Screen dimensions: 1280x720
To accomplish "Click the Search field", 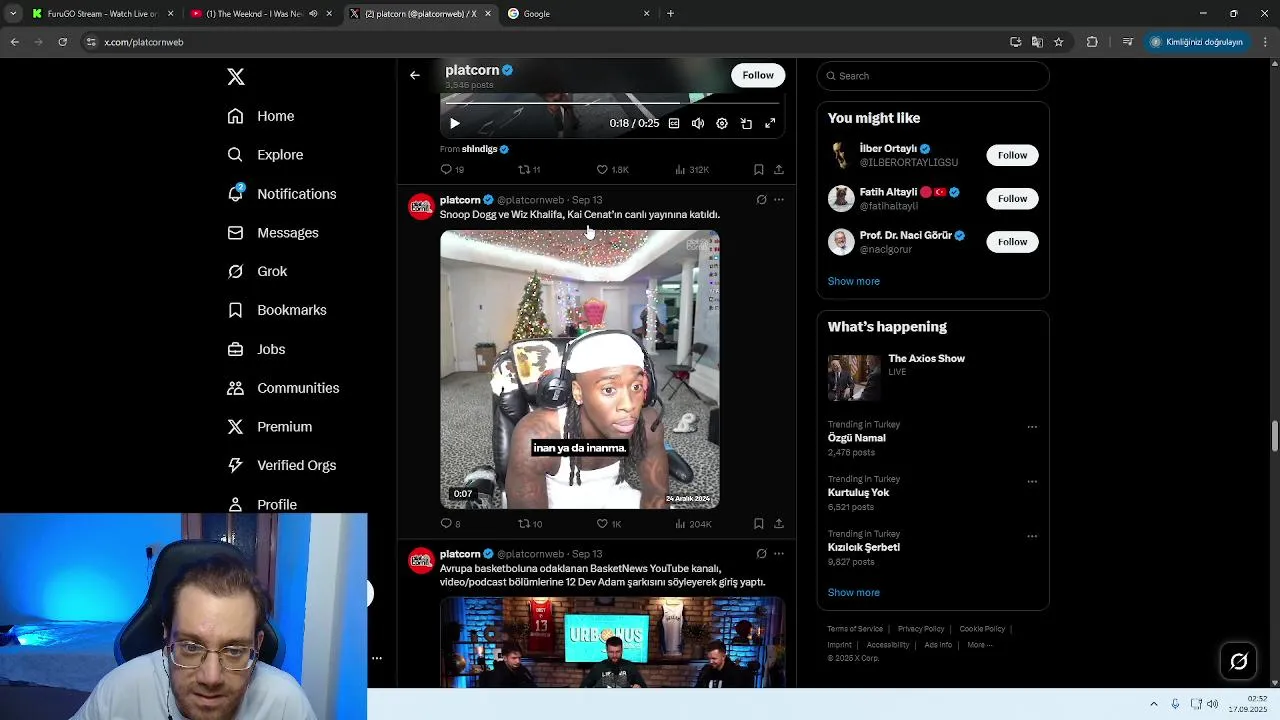I will click(x=933, y=76).
